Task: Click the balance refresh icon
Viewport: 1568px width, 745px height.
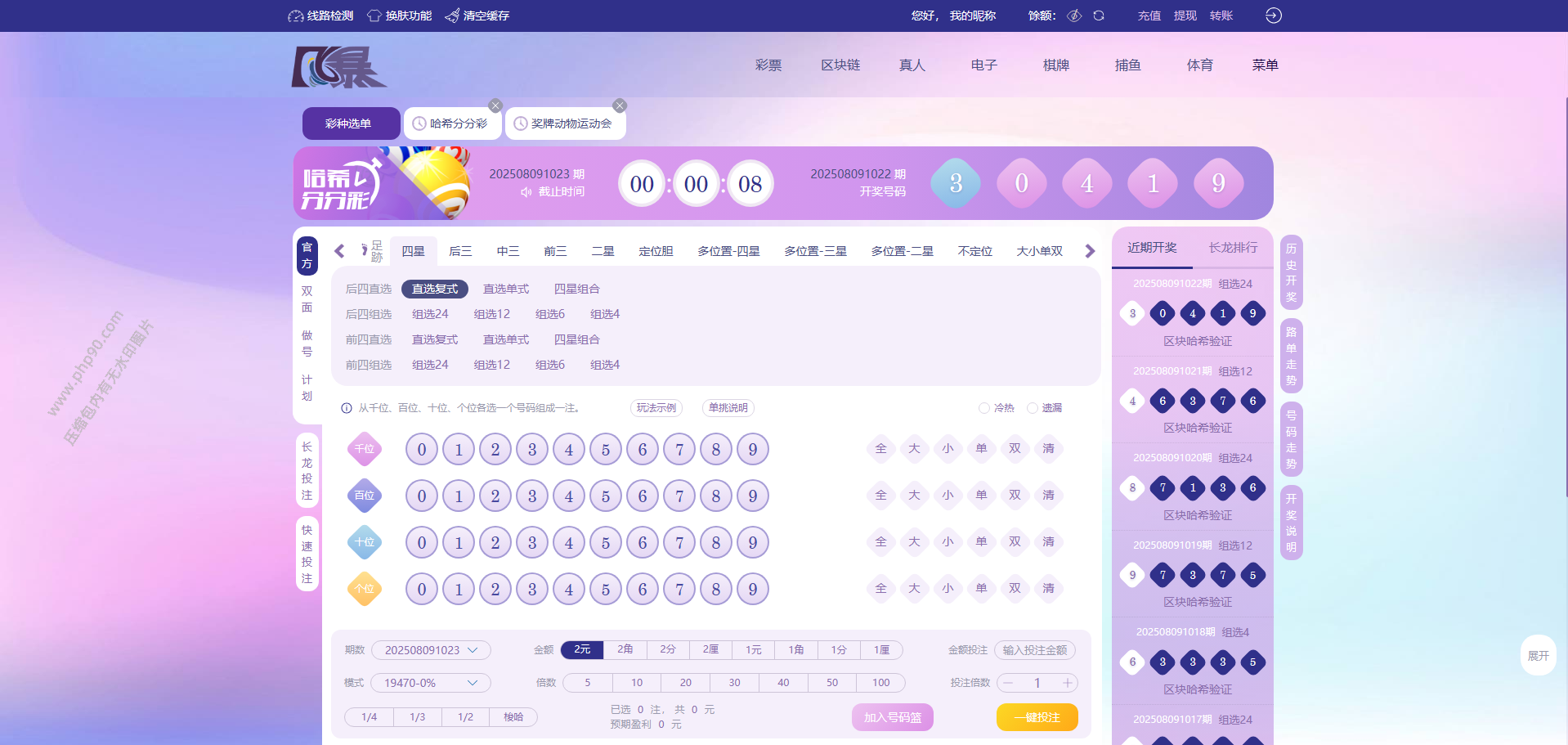Action: click(x=1099, y=16)
